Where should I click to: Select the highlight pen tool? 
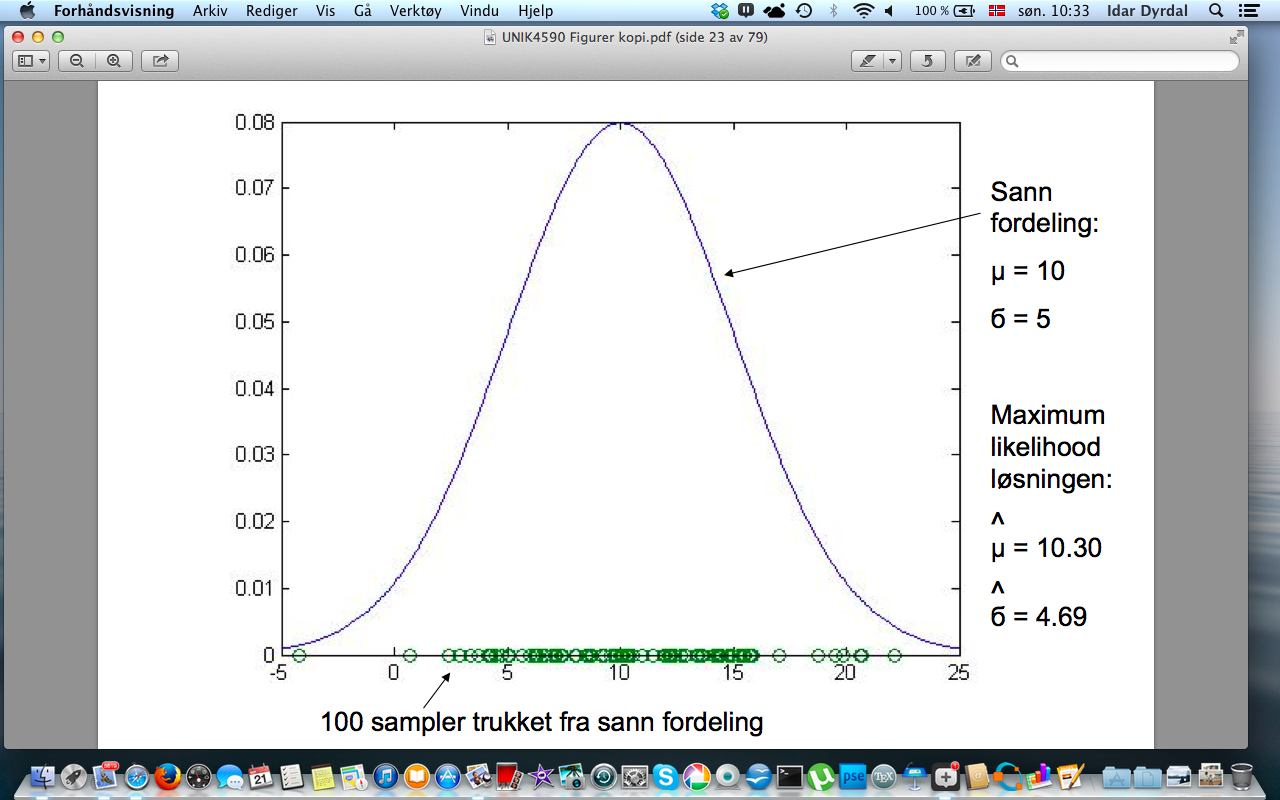click(x=866, y=61)
